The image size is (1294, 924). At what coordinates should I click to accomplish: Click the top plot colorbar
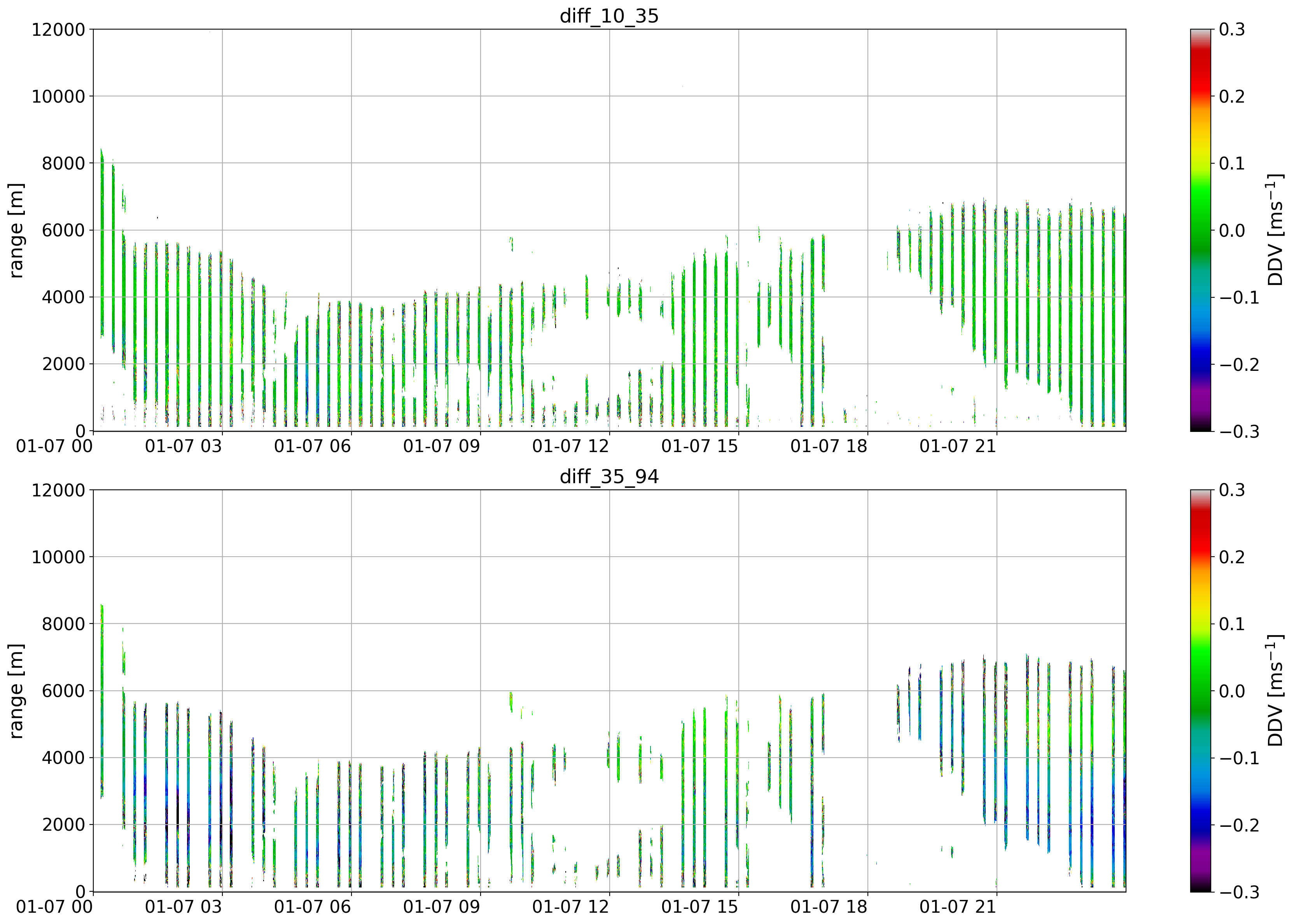pyautogui.click(x=1200, y=230)
